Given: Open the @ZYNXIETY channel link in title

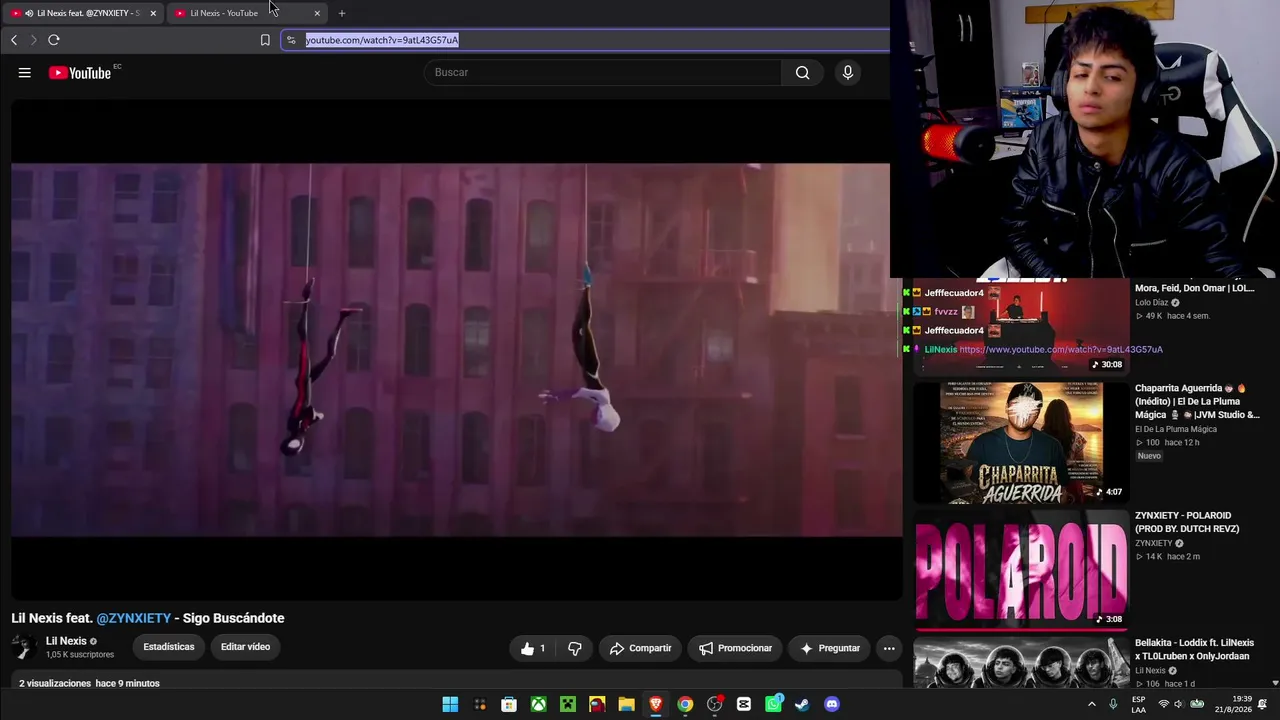Looking at the screenshot, I should (x=134, y=618).
